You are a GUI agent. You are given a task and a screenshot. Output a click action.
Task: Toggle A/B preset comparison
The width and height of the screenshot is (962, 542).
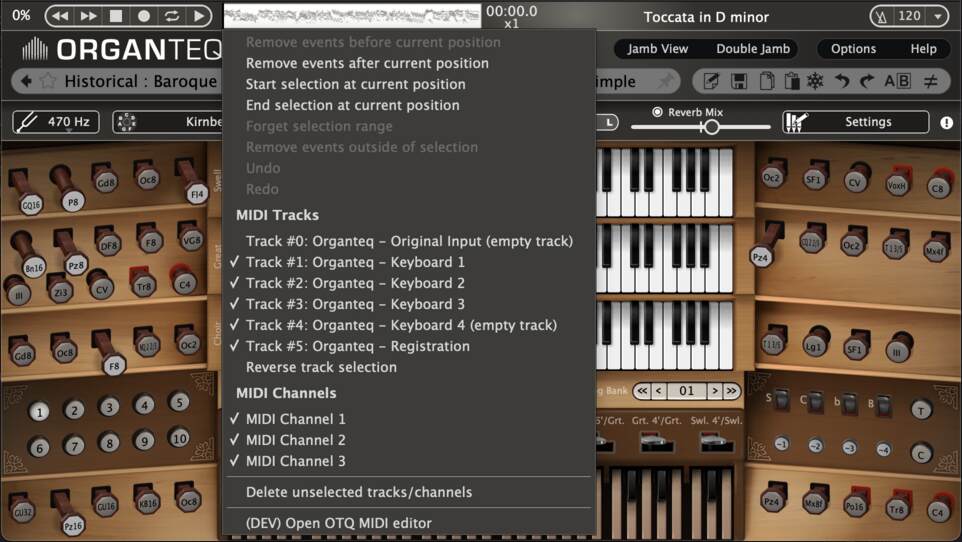point(897,81)
